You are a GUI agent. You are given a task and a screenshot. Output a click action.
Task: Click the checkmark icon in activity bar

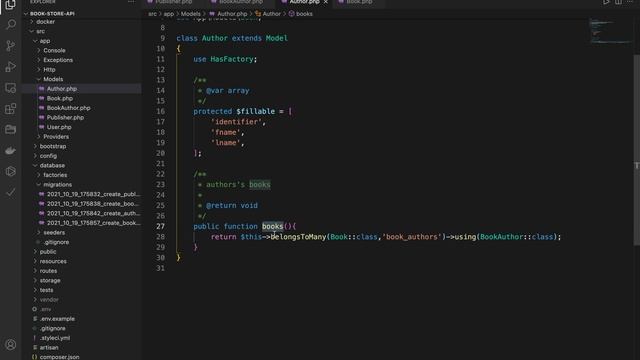click(11, 192)
